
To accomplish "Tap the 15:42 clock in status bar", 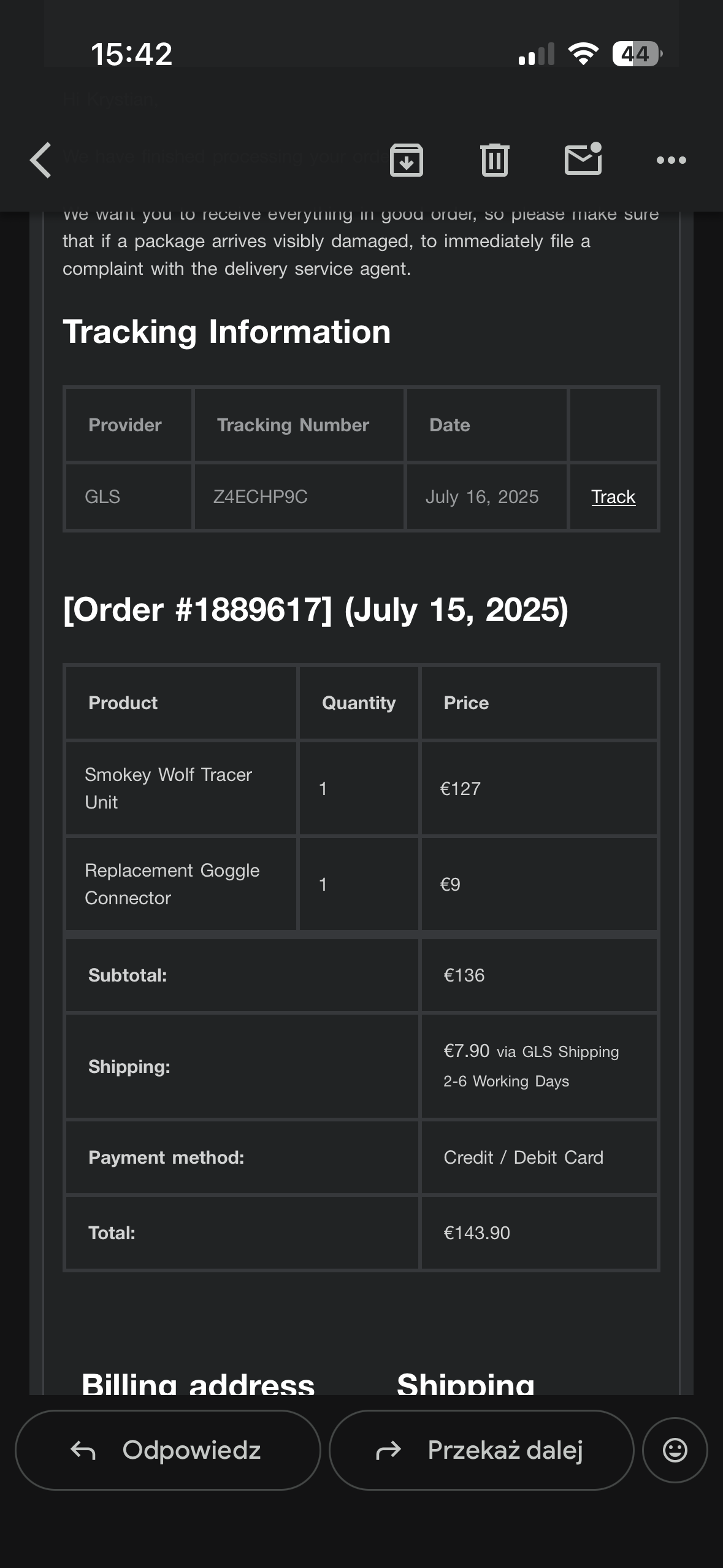I will click(x=132, y=54).
